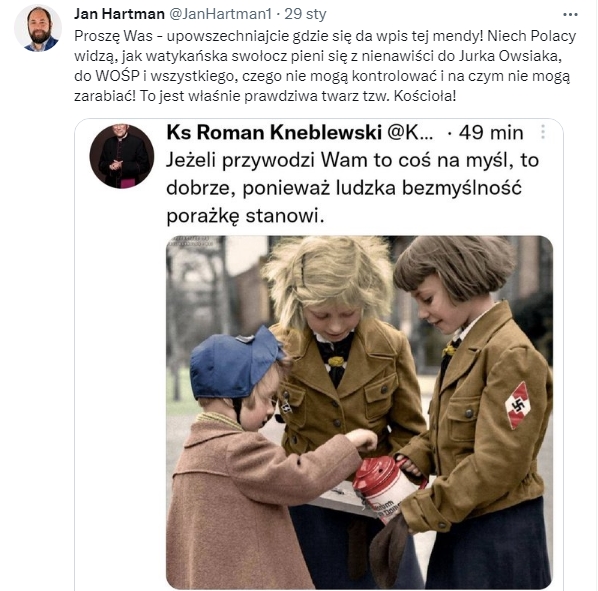Open the @JanHartman1 handle link
Image resolution: width=598 pixels, height=591 pixels.
220,14
